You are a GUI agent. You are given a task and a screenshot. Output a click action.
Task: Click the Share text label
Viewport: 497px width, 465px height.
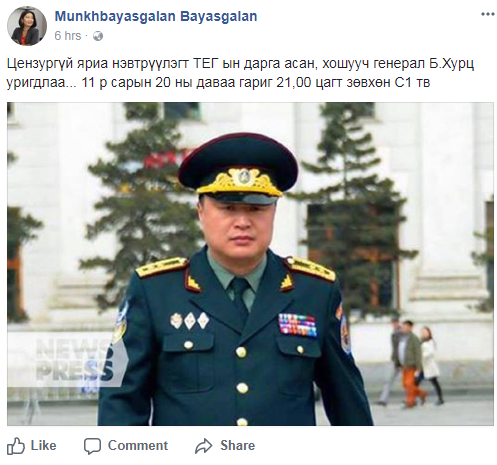[237, 446]
